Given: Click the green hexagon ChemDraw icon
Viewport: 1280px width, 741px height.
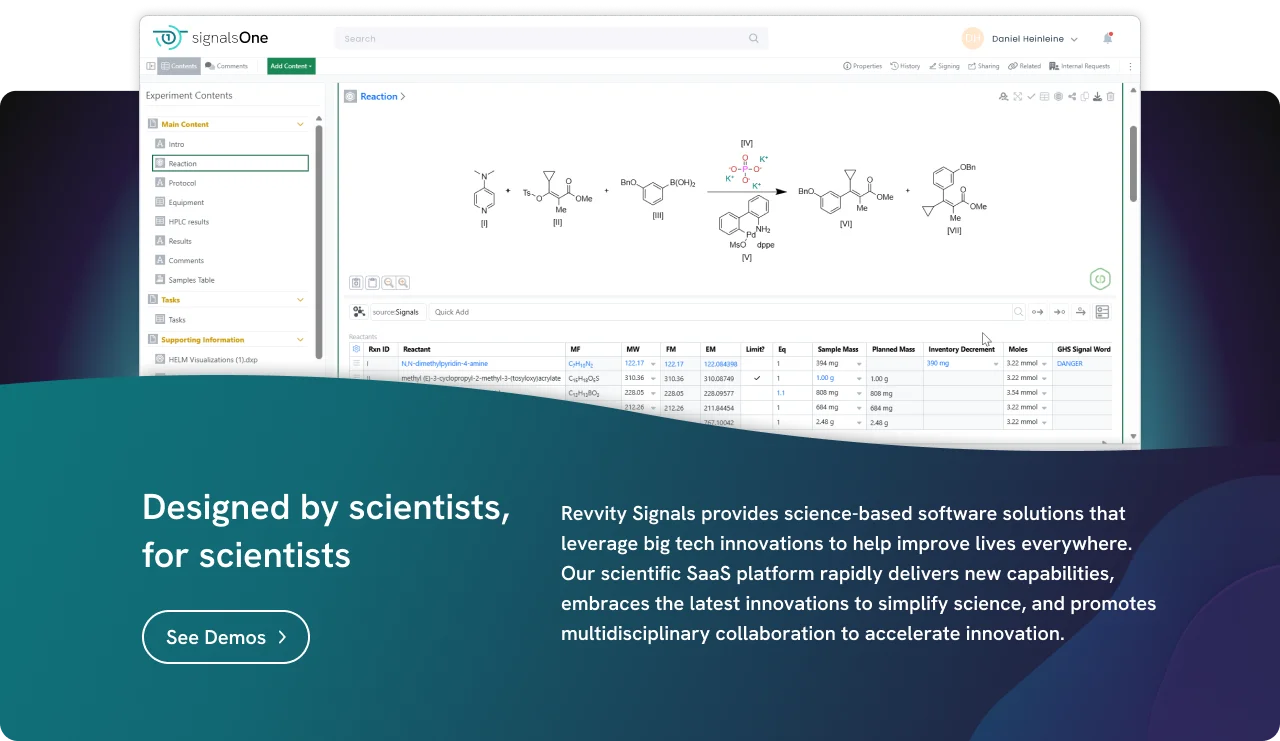Looking at the screenshot, I should (x=1100, y=279).
